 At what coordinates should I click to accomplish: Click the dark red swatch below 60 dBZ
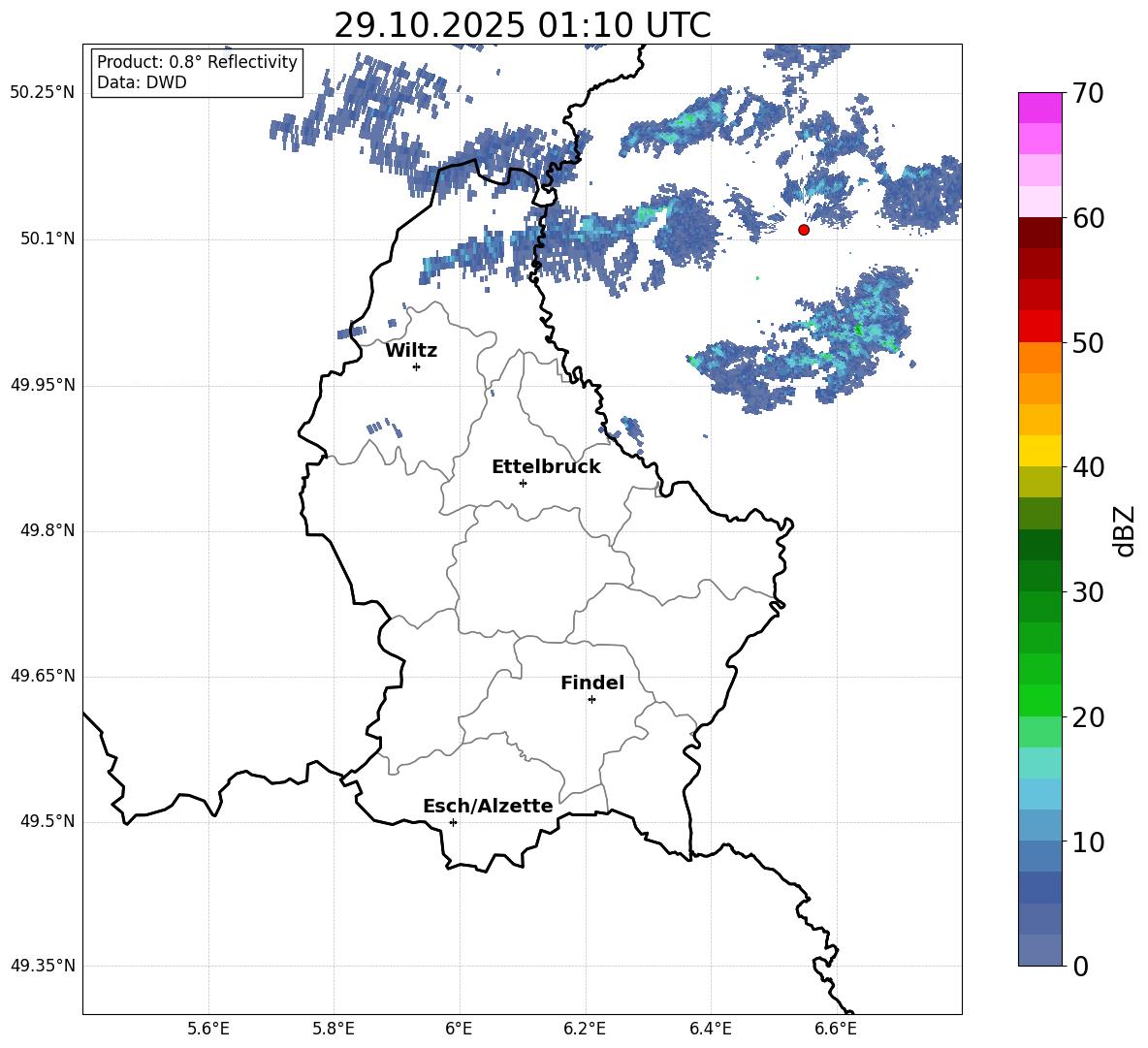coord(1039,233)
